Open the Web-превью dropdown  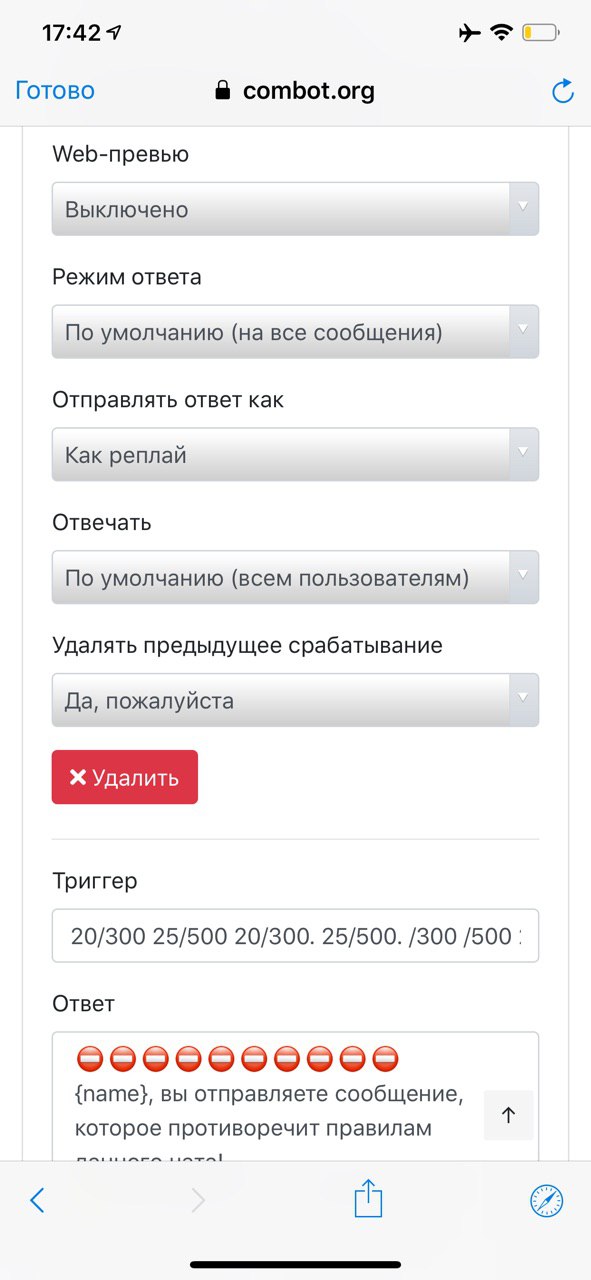coord(295,209)
